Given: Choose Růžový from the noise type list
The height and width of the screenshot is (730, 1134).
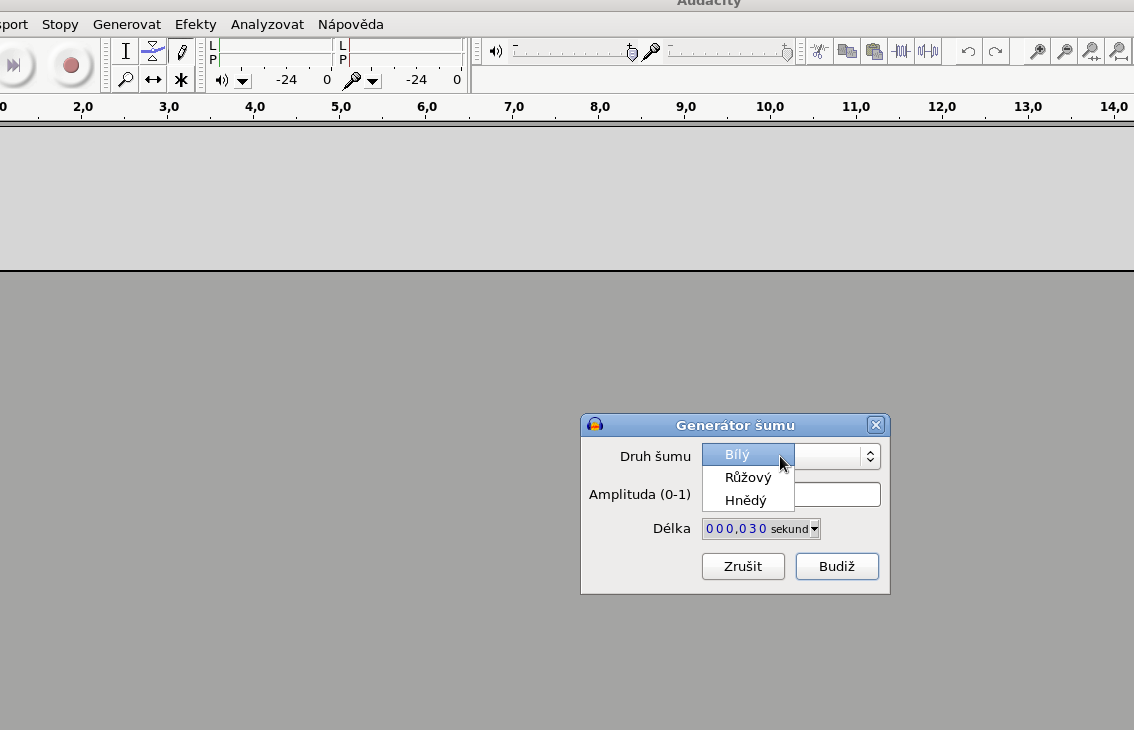Looking at the screenshot, I should 748,477.
